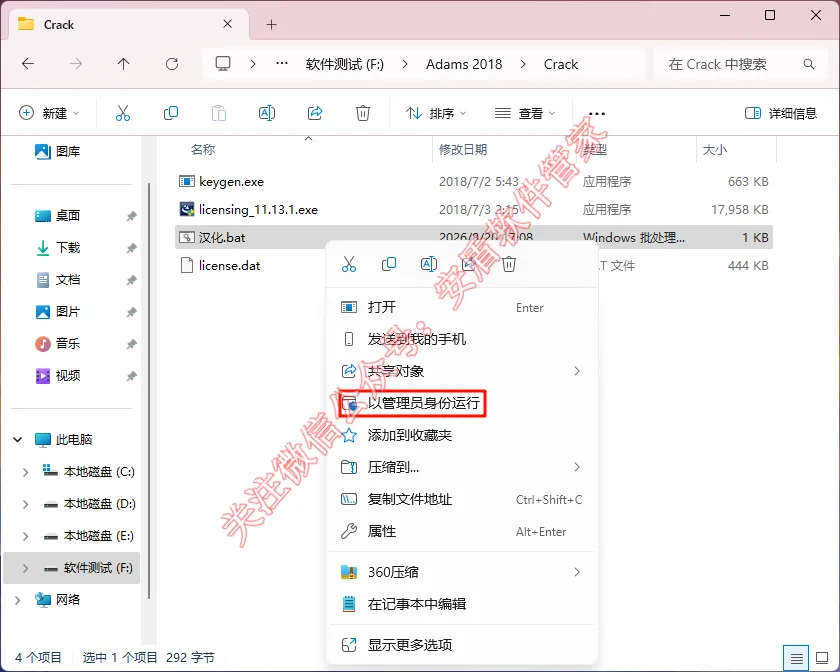Click the context menu Rename icon
Image resolution: width=840 pixels, height=672 pixels.
[x=429, y=264]
